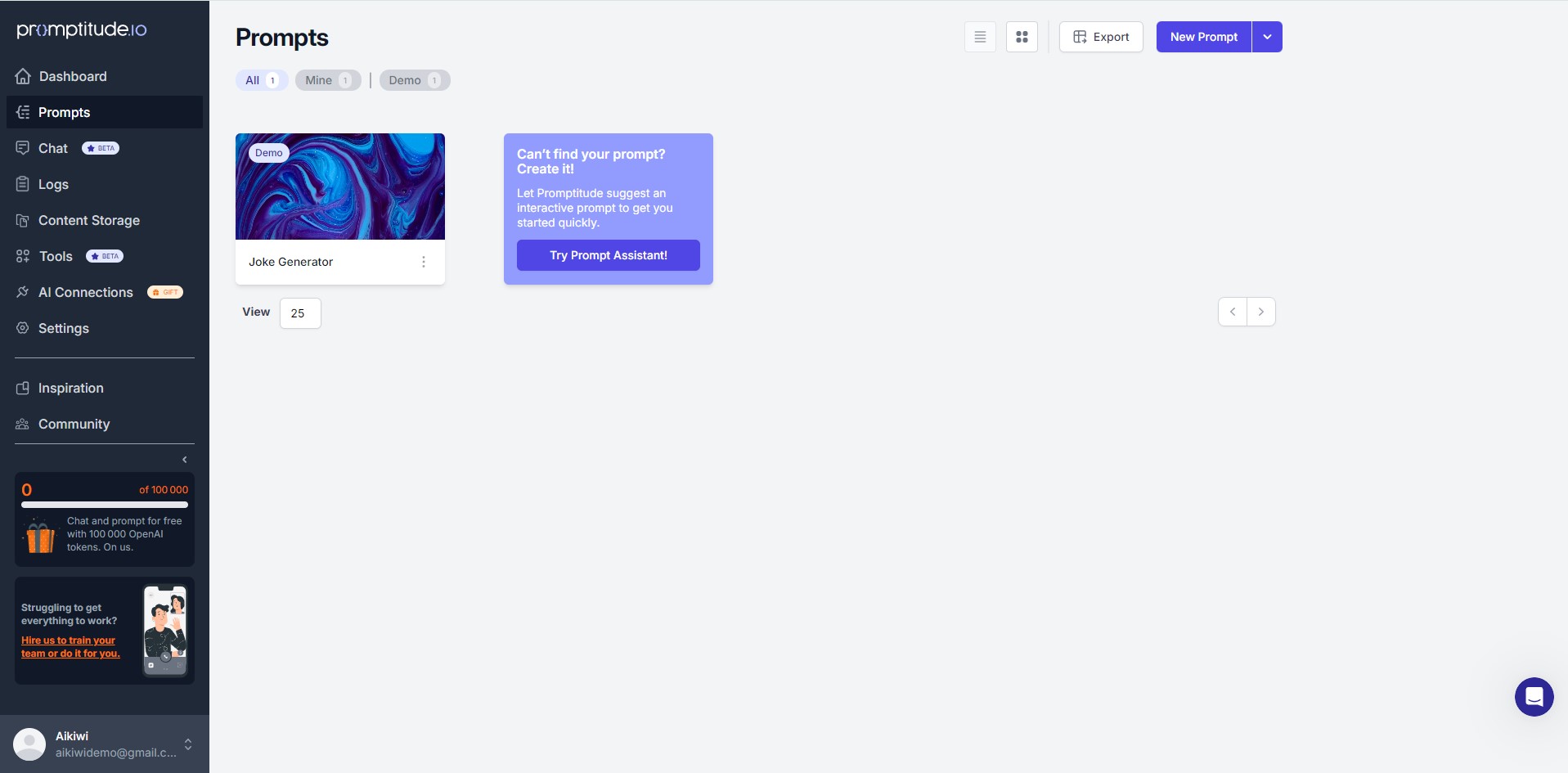Switch to list view layout
Screen dimensions: 1568x773
pyautogui.click(x=980, y=37)
